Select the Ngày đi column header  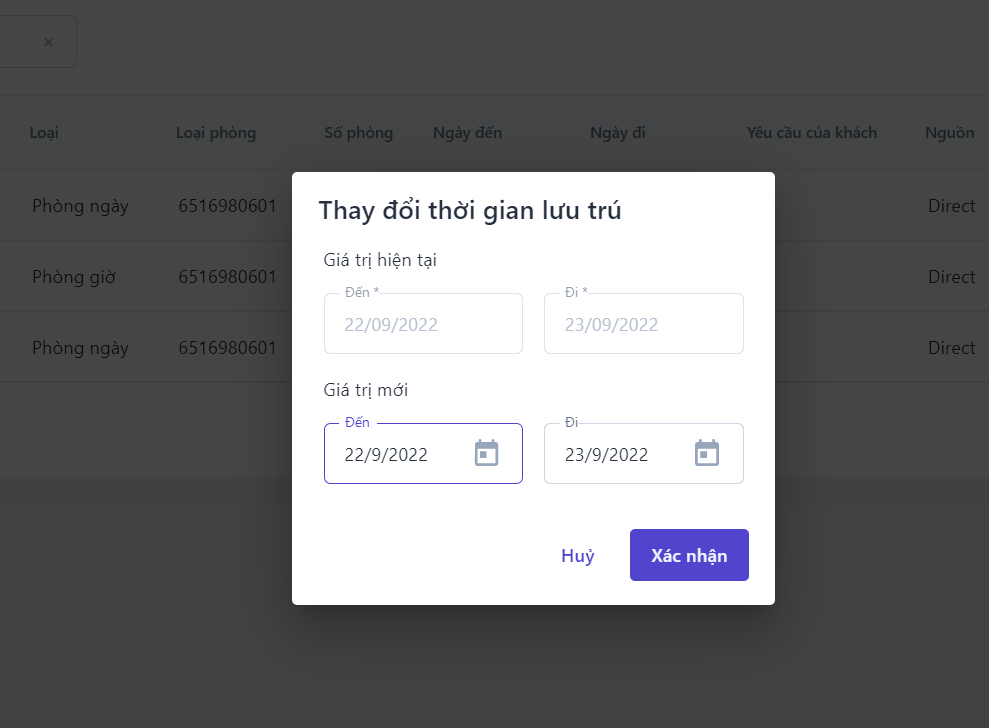point(617,133)
